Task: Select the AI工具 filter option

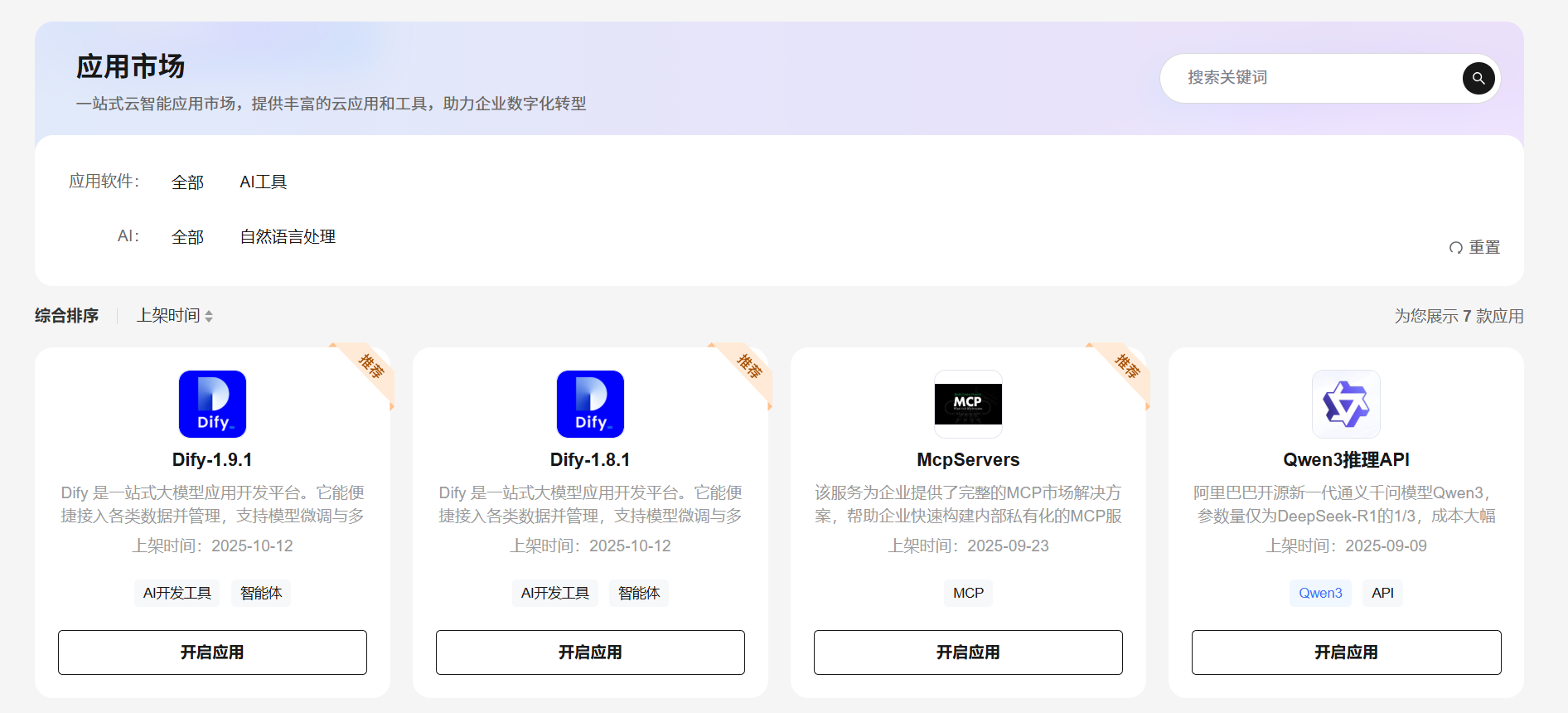Action: coord(264,182)
